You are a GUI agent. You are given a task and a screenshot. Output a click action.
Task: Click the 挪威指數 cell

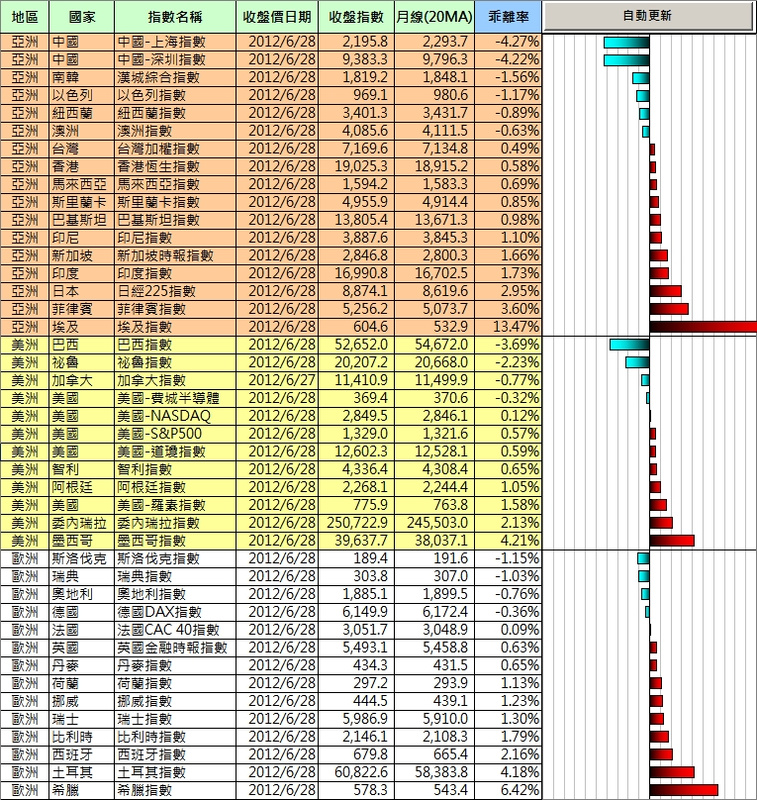tap(175, 702)
